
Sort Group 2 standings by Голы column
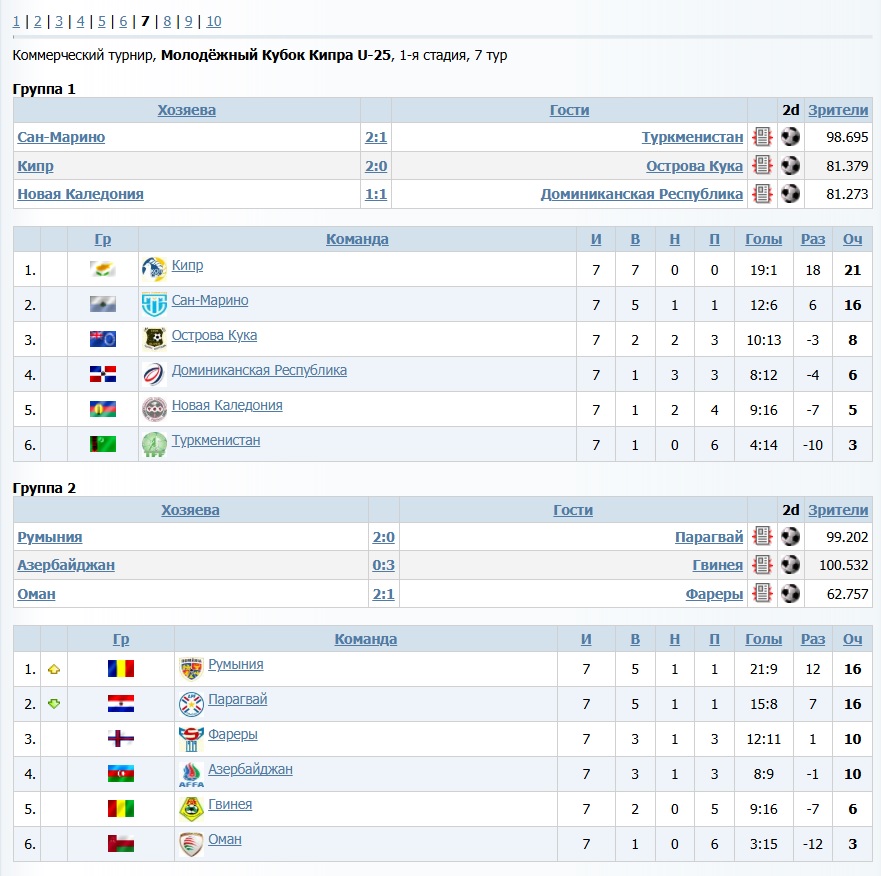pyautogui.click(x=763, y=639)
